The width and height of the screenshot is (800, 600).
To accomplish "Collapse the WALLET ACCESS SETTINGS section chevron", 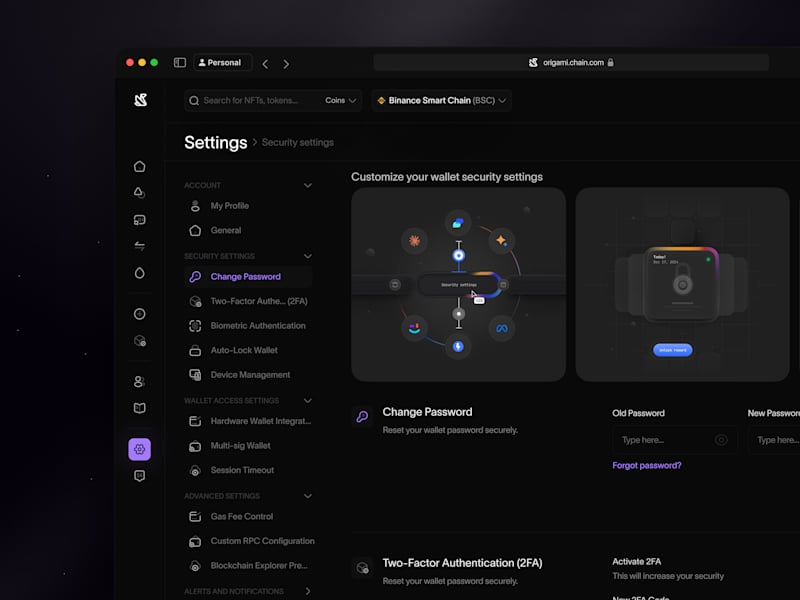I will (308, 401).
